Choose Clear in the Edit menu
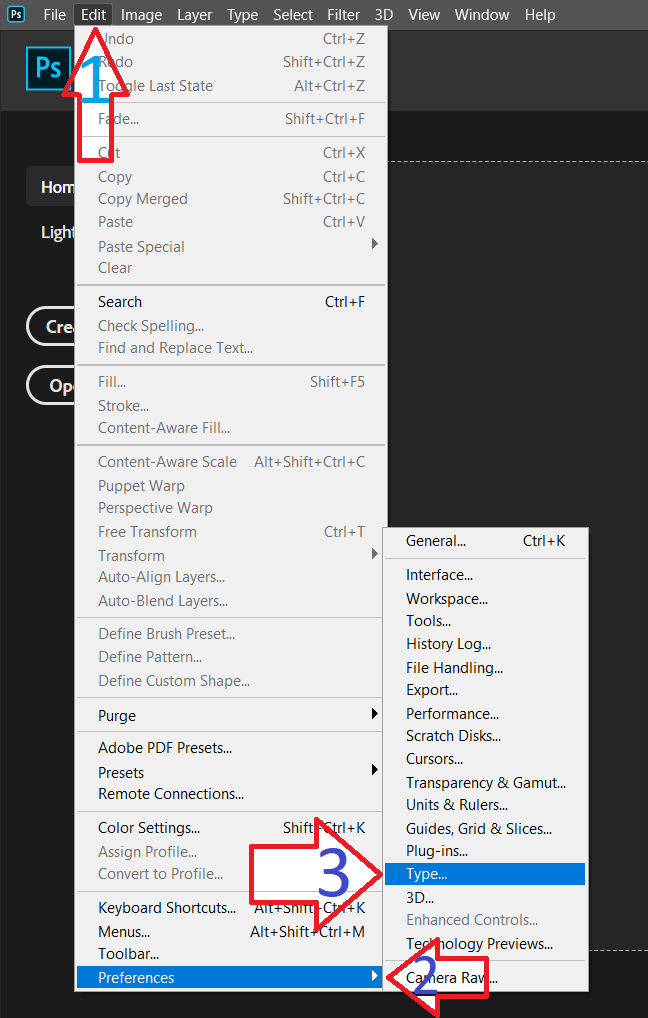 (x=231, y=267)
